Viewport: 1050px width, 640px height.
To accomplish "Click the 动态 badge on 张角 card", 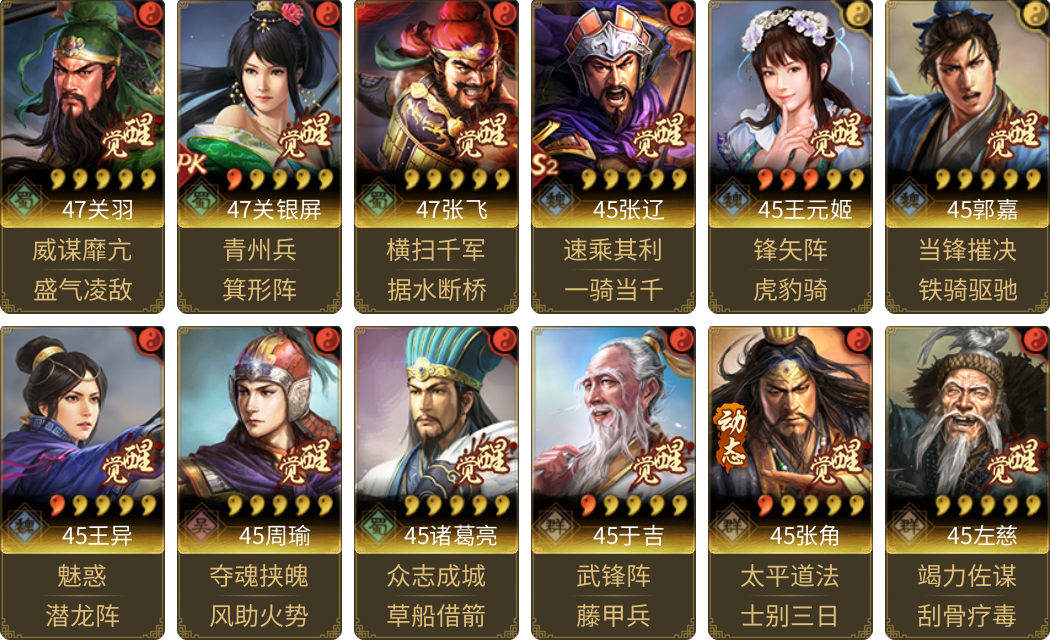I will pyautogui.click(x=730, y=434).
